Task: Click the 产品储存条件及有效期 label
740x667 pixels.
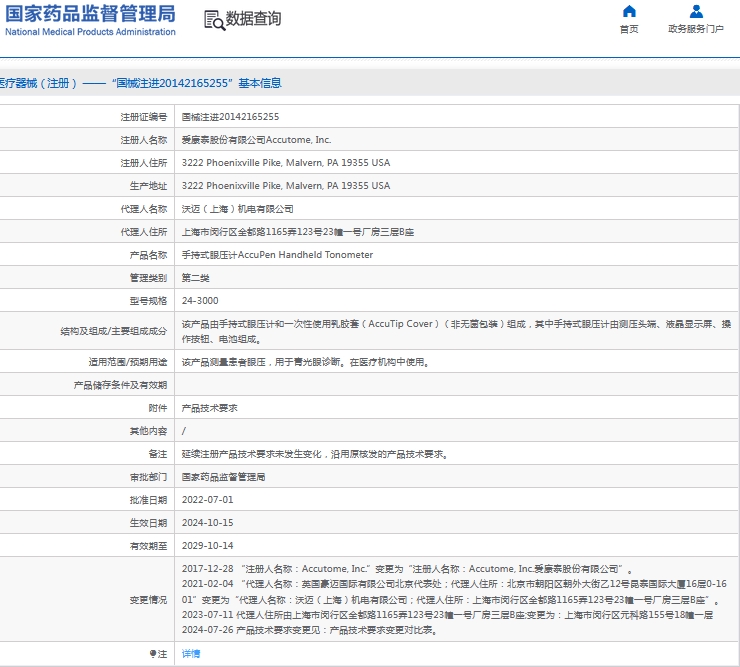Action: [x=120, y=385]
